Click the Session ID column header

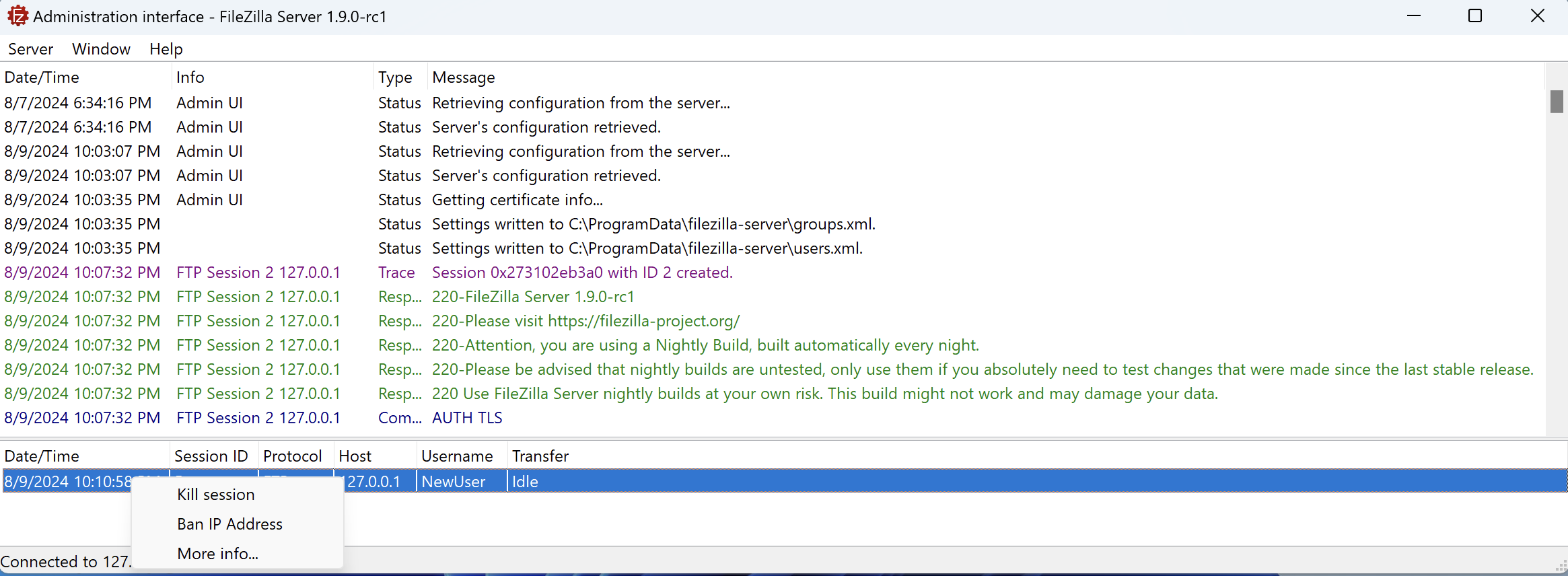(x=211, y=456)
